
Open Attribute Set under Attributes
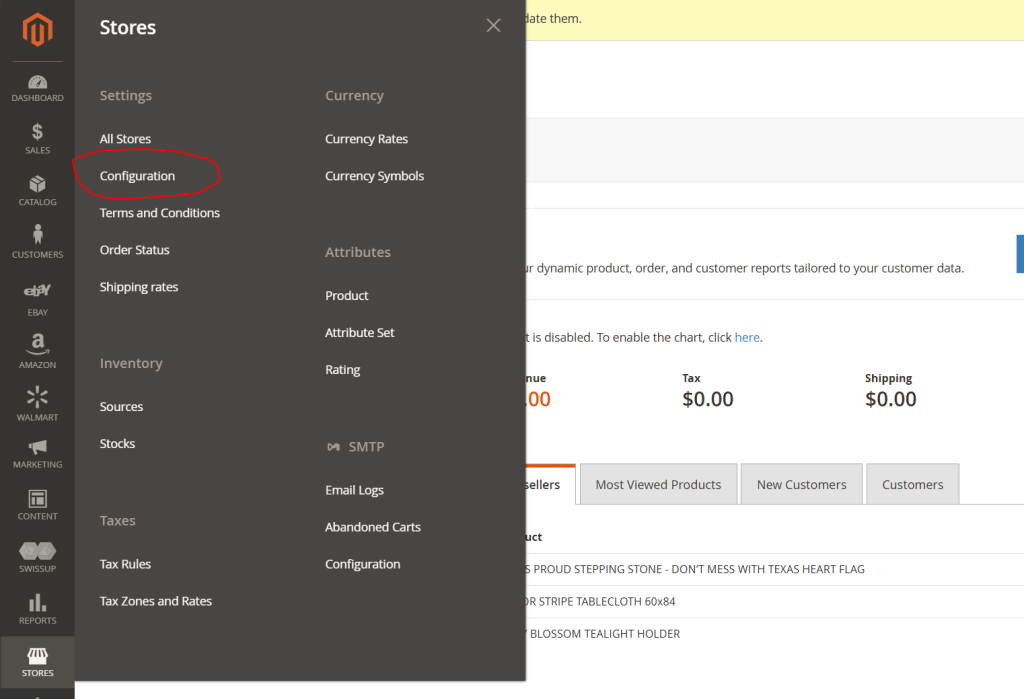359,333
